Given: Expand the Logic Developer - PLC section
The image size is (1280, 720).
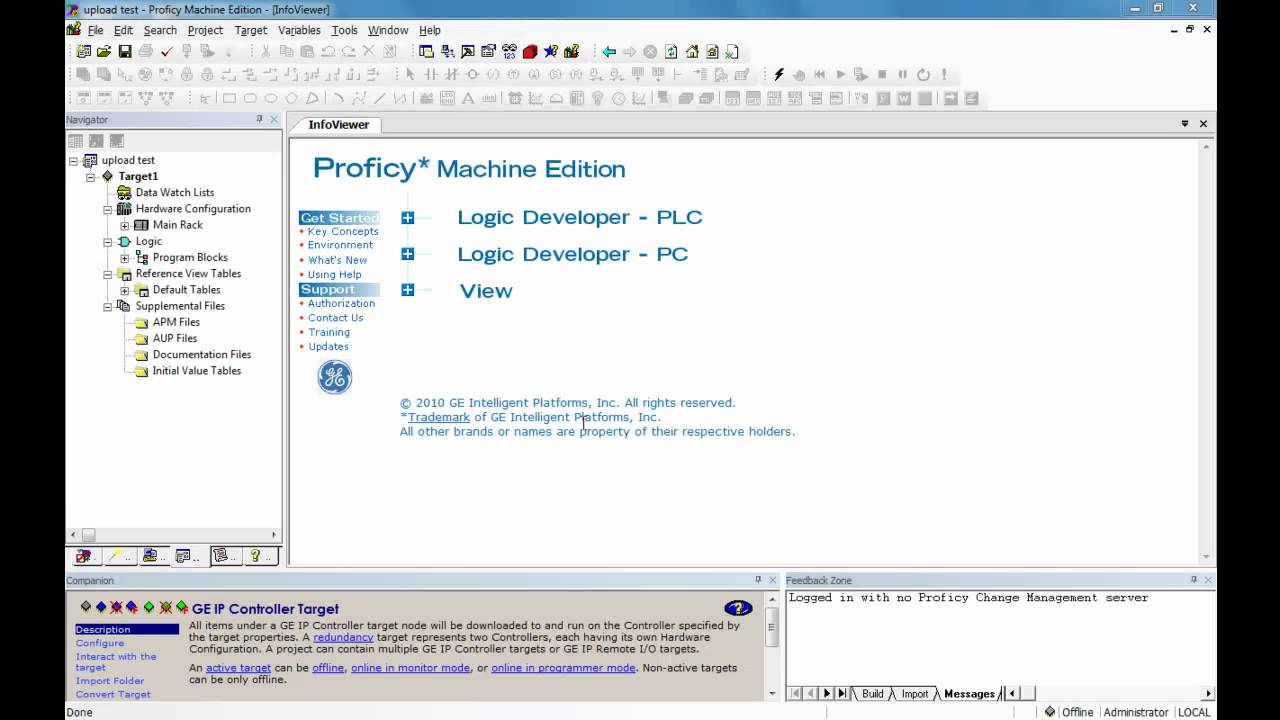Looking at the screenshot, I should [x=407, y=218].
